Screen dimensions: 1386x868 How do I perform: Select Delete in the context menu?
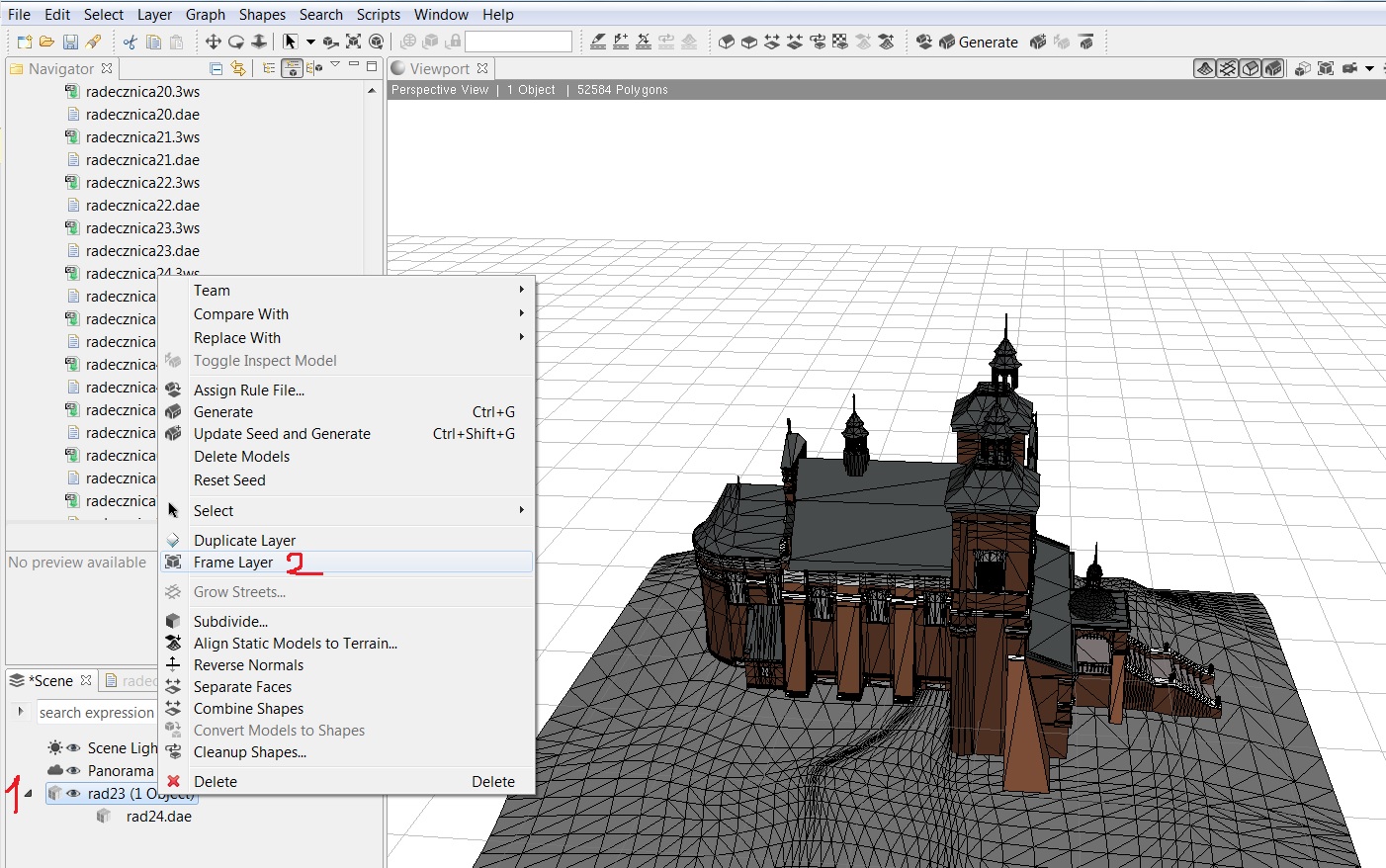tap(216, 782)
